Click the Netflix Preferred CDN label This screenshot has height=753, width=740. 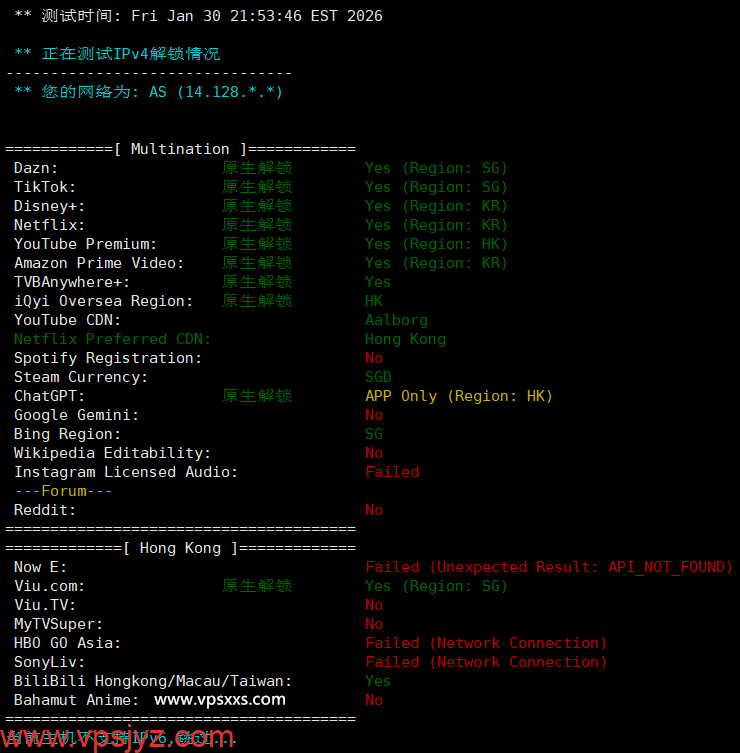[x=112, y=339]
